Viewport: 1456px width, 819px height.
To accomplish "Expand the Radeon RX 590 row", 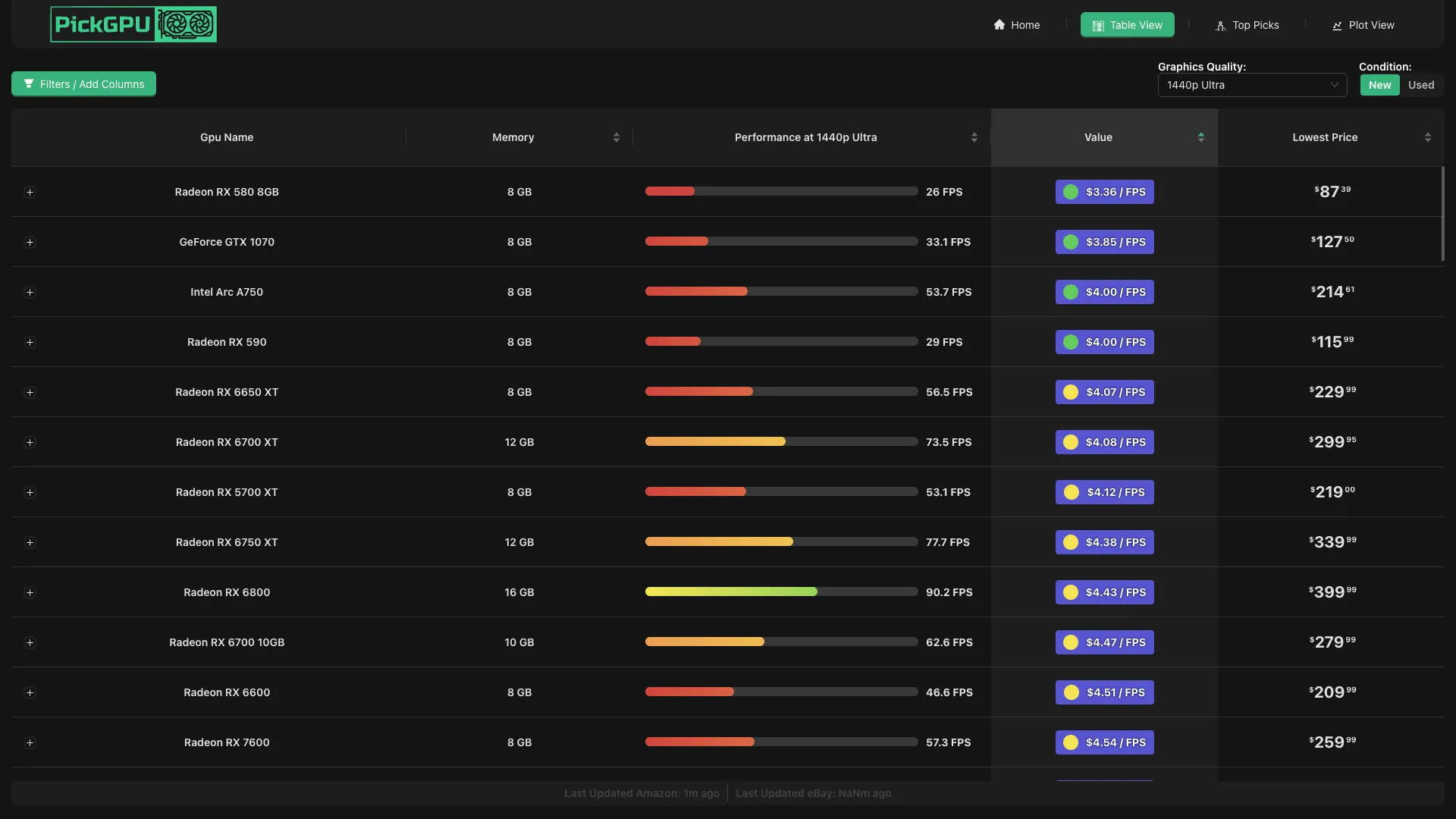I will click(x=30, y=342).
